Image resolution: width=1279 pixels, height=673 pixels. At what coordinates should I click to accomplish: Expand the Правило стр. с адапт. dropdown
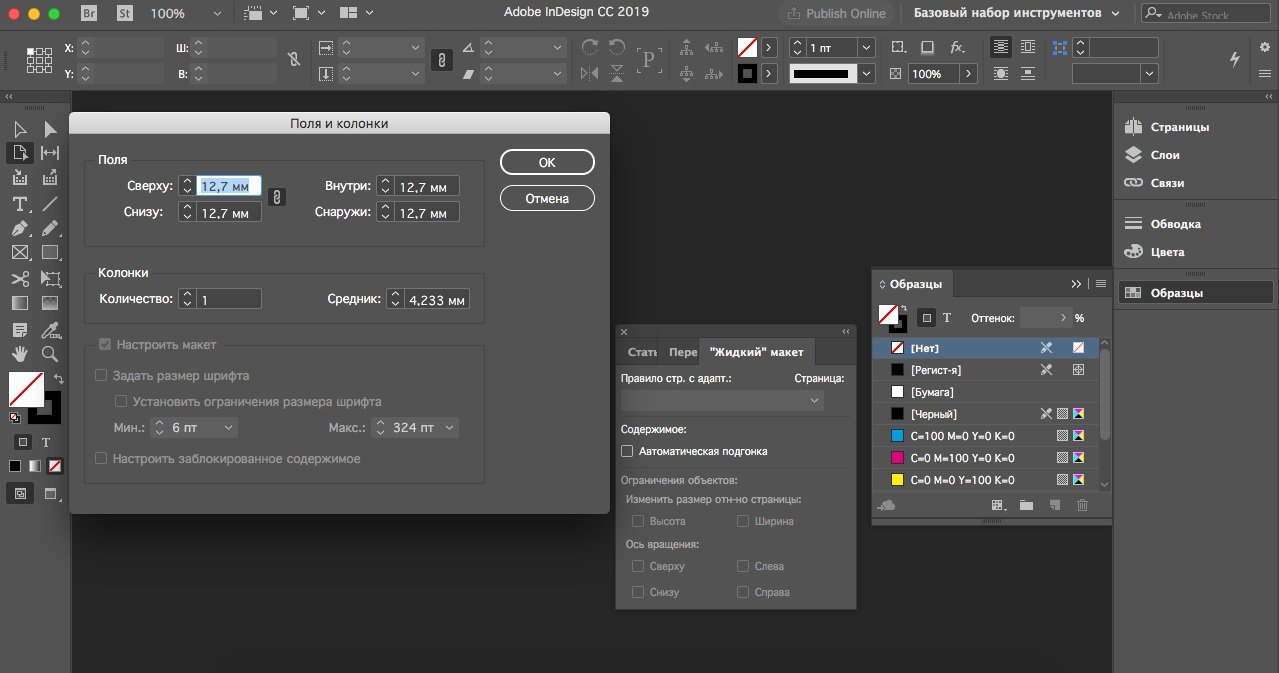pyautogui.click(x=721, y=400)
